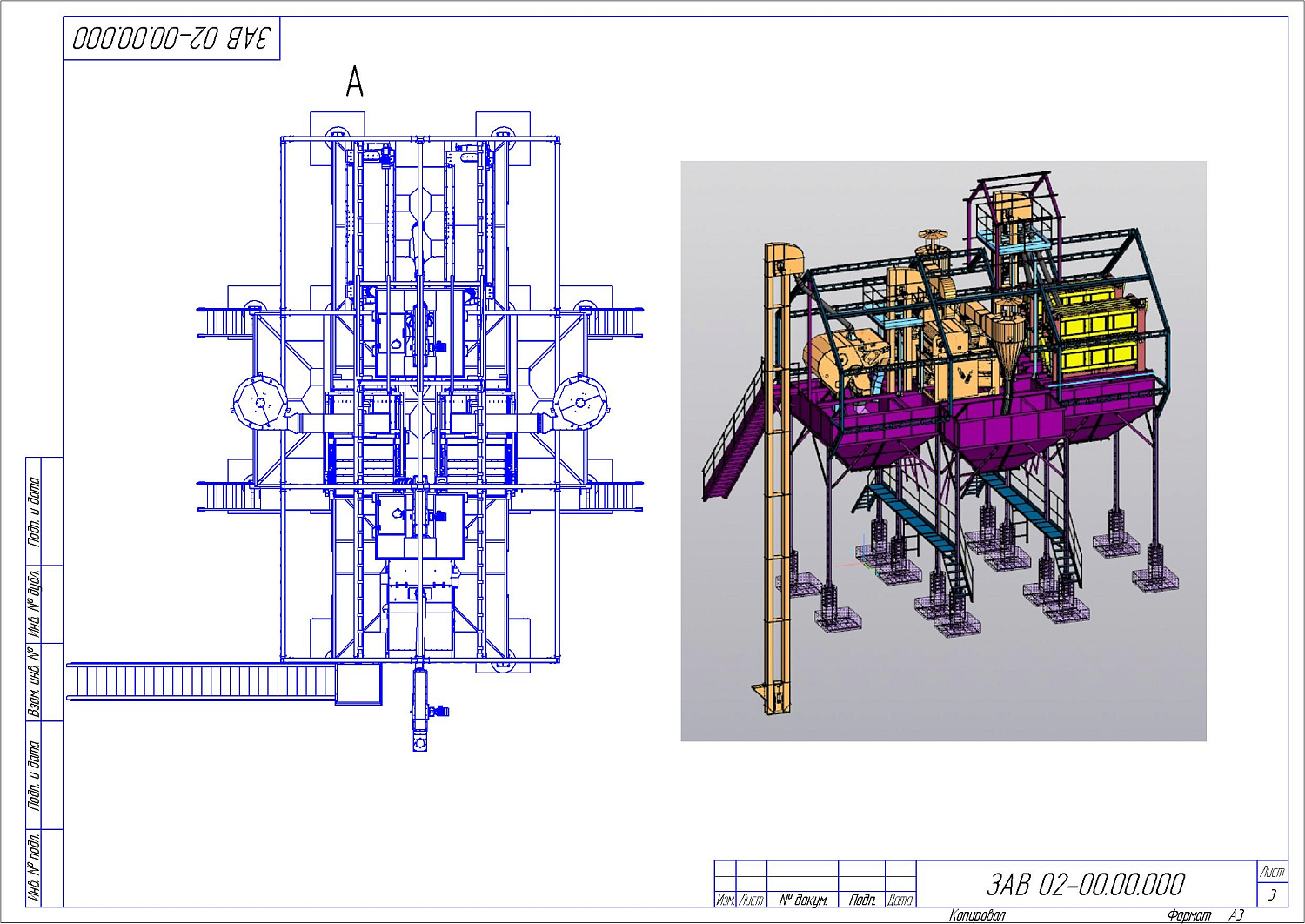Click the Подп. column in revision table
The width and height of the screenshot is (1305, 924).
click(861, 900)
